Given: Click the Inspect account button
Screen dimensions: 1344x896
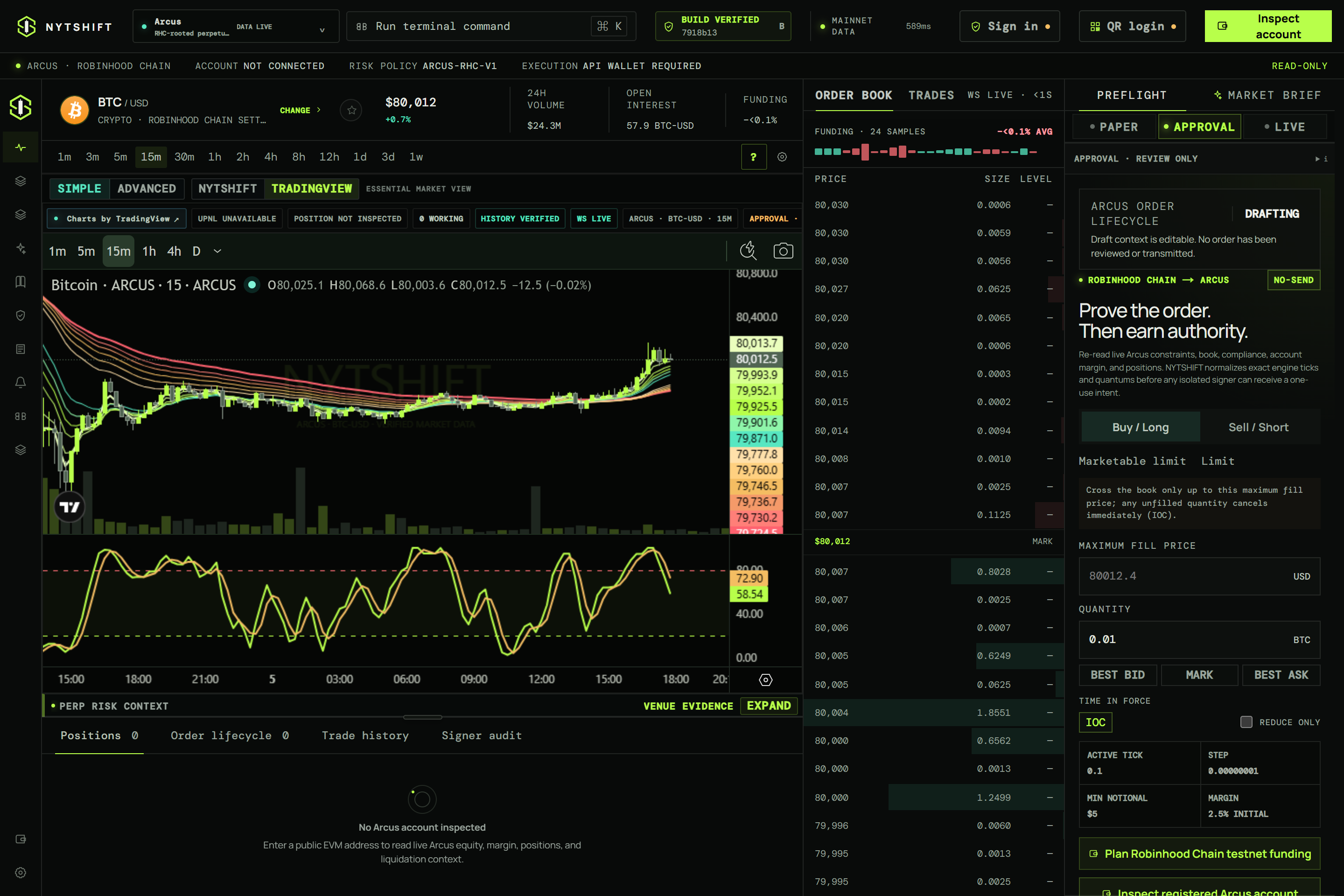Looking at the screenshot, I should point(1268,26).
